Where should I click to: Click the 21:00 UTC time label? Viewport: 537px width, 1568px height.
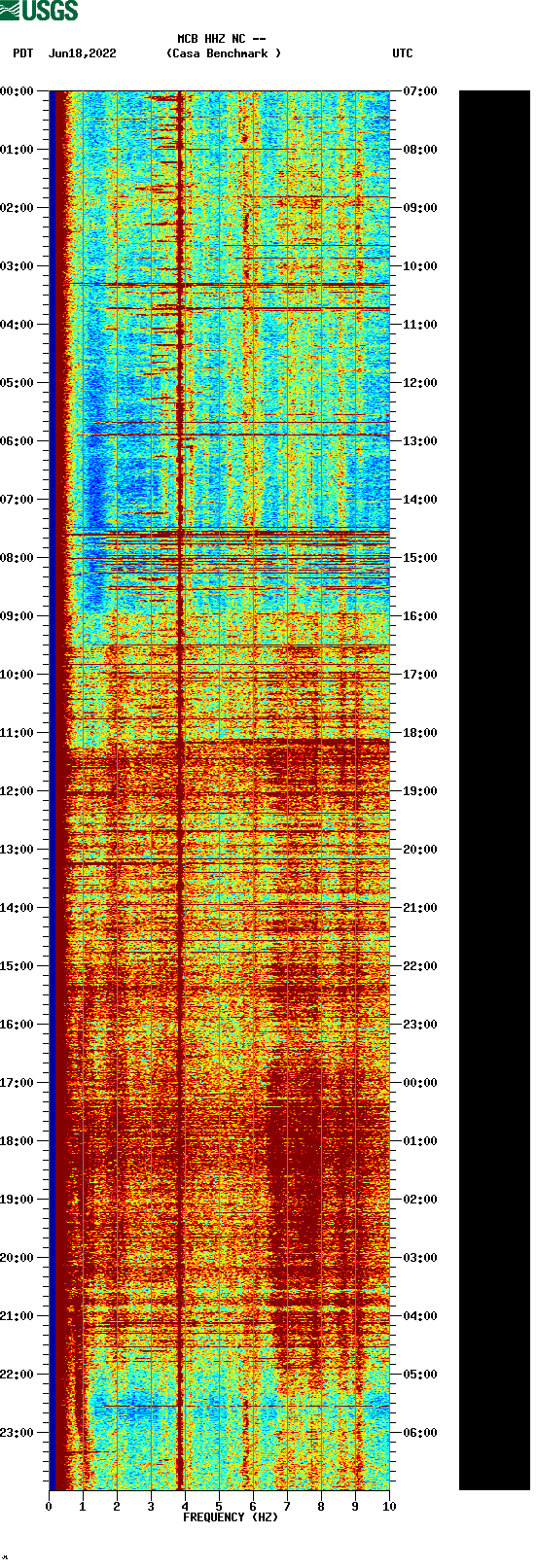(420, 908)
